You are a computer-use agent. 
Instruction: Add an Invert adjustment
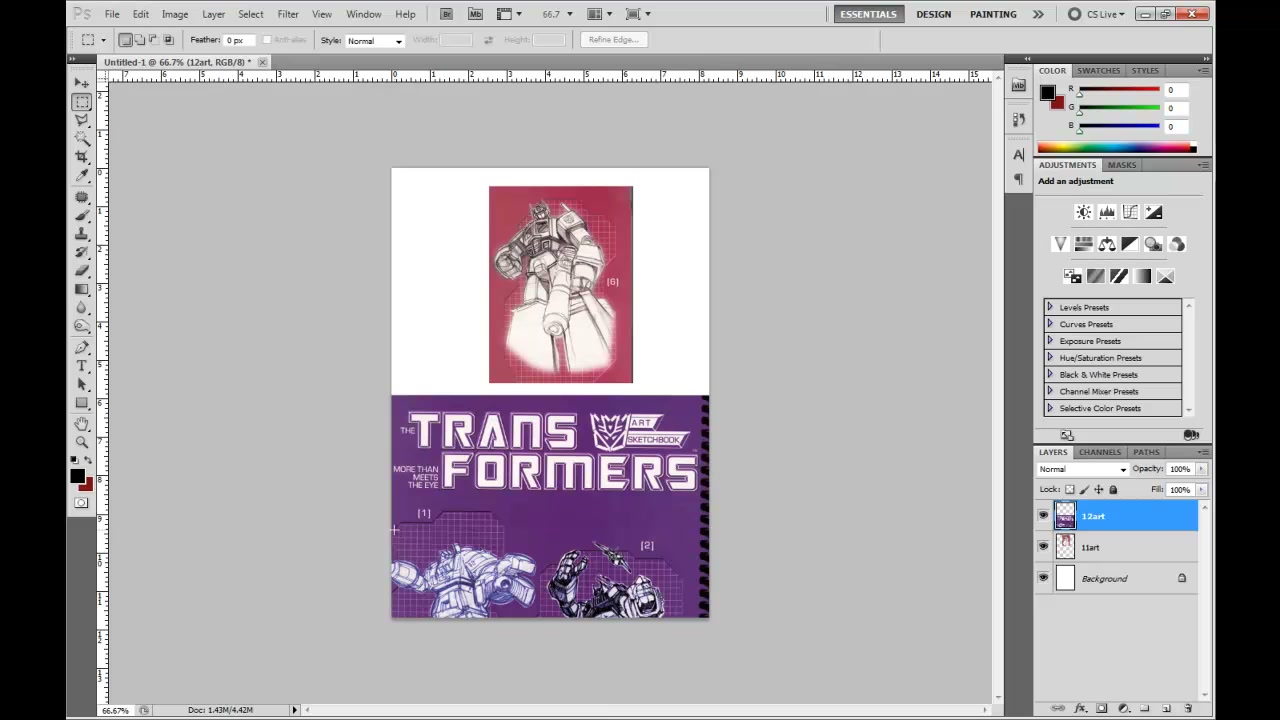[1072, 276]
